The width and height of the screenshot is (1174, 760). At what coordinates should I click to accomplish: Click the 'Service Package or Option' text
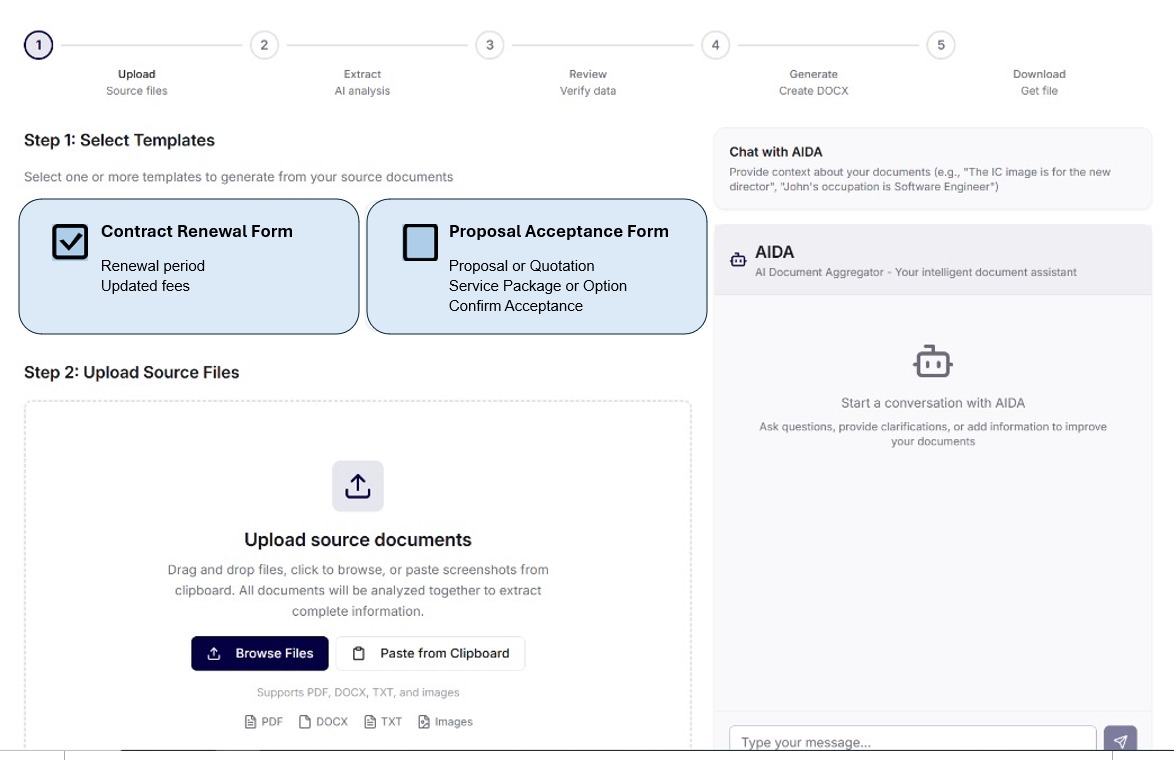pyautogui.click(x=538, y=286)
